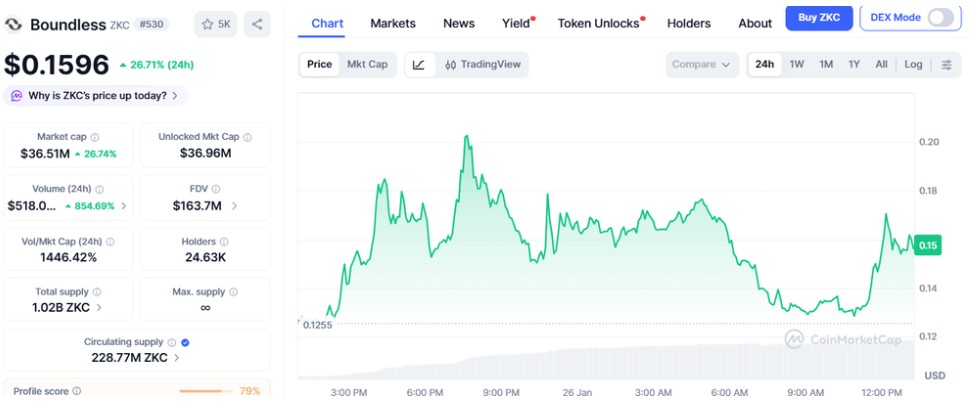The image size is (971, 415).
Task: Select the line chart type icon
Action: click(x=419, y=65)
